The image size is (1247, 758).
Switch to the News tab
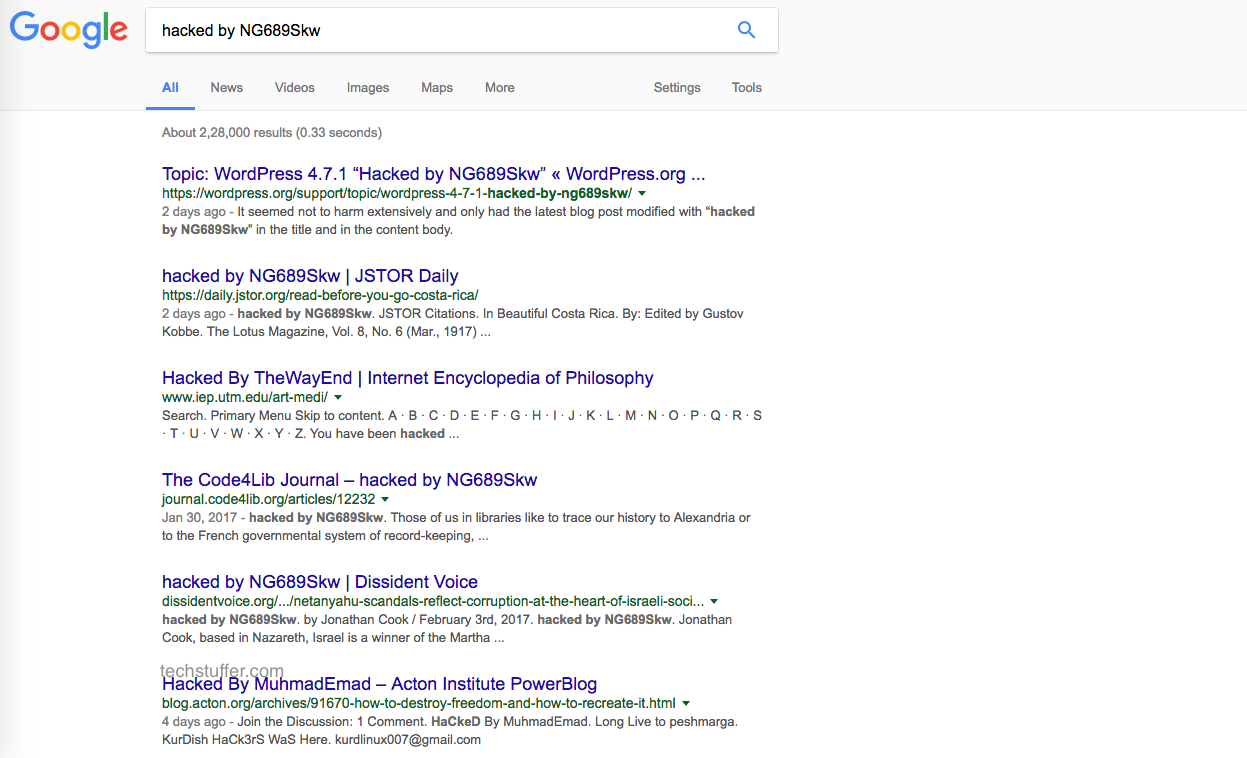coord(227,88)
